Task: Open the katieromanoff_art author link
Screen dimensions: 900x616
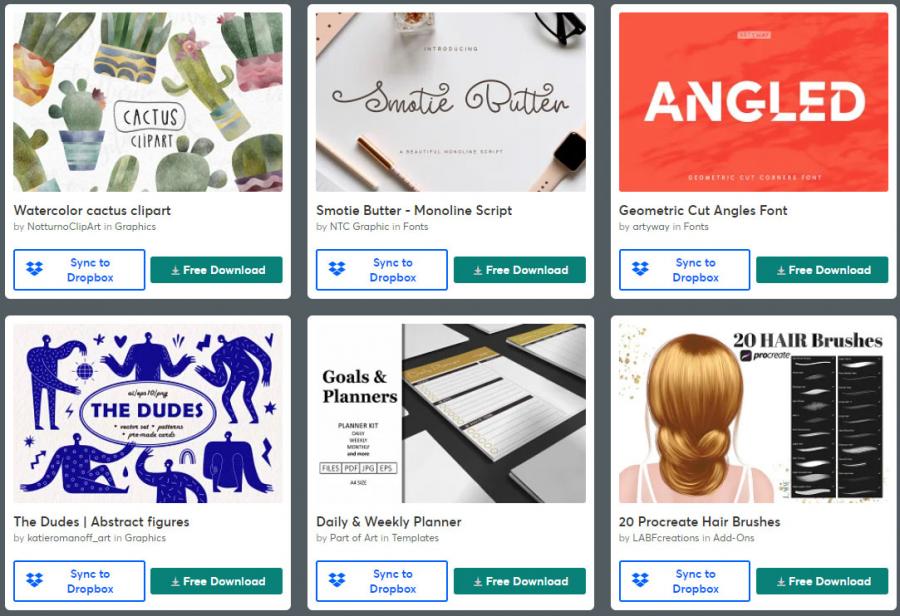Action: coord(69,538)
